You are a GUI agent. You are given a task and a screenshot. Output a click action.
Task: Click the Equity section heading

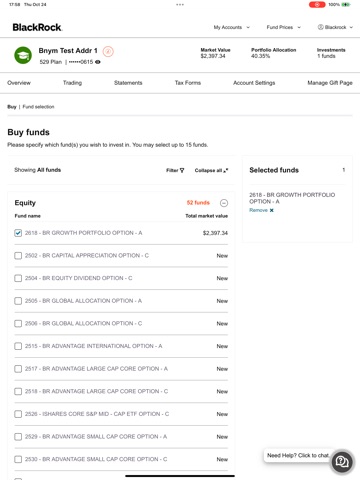tap(25, 203)
